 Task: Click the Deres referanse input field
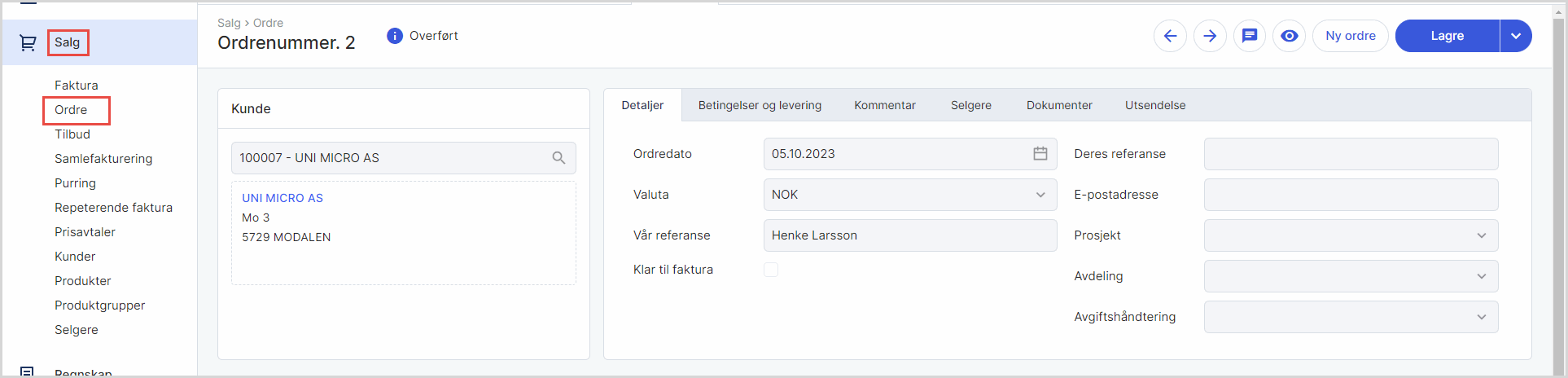[1351, 154]
